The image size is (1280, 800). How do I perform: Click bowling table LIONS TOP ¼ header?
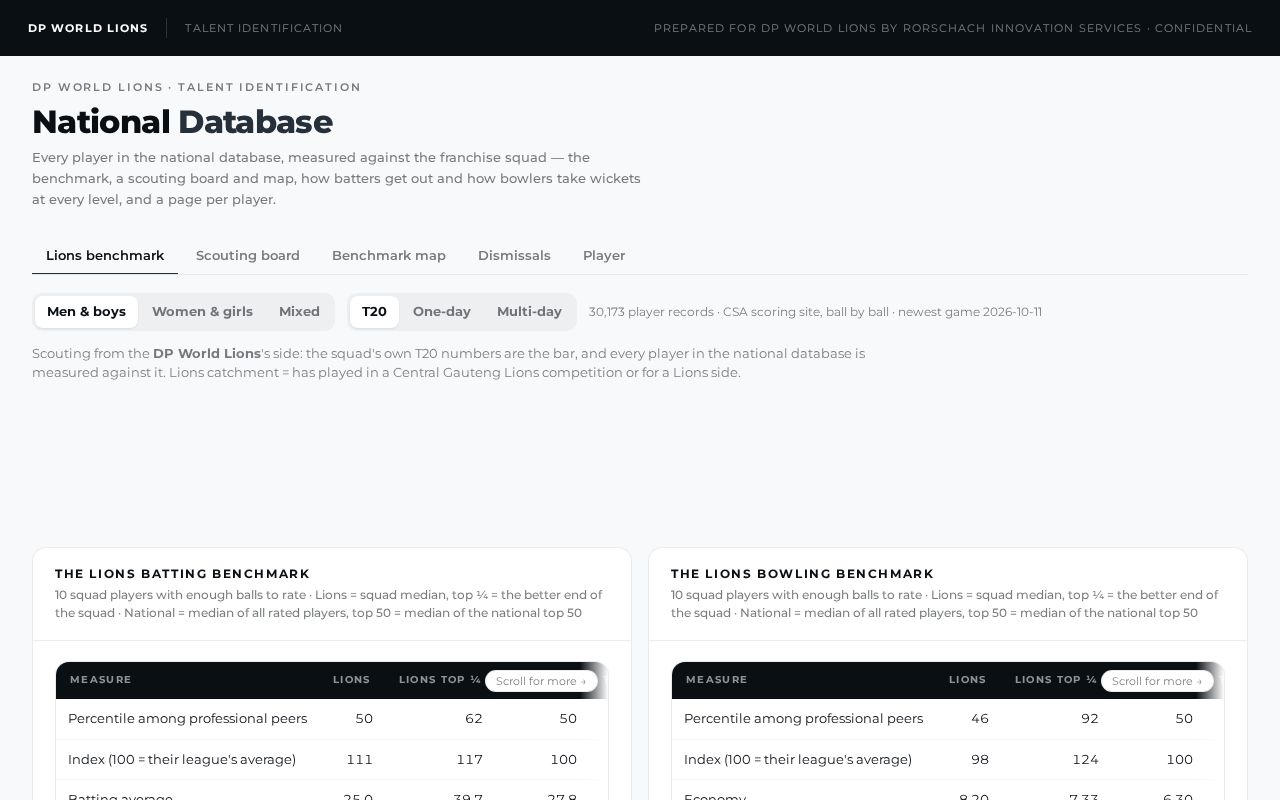tap(1056, 680)
